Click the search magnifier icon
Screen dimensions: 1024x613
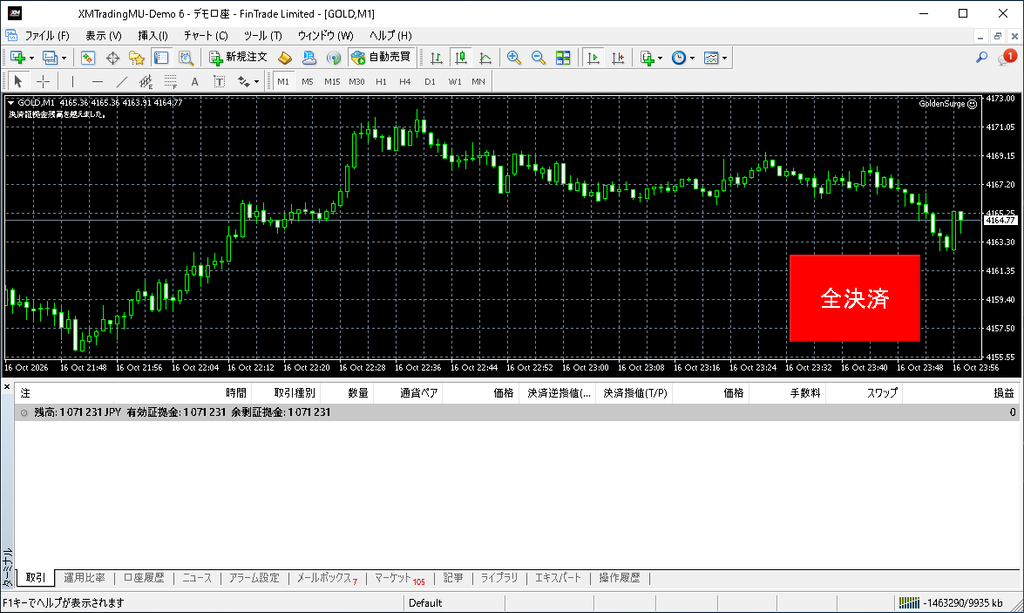[x=982, y=58]
